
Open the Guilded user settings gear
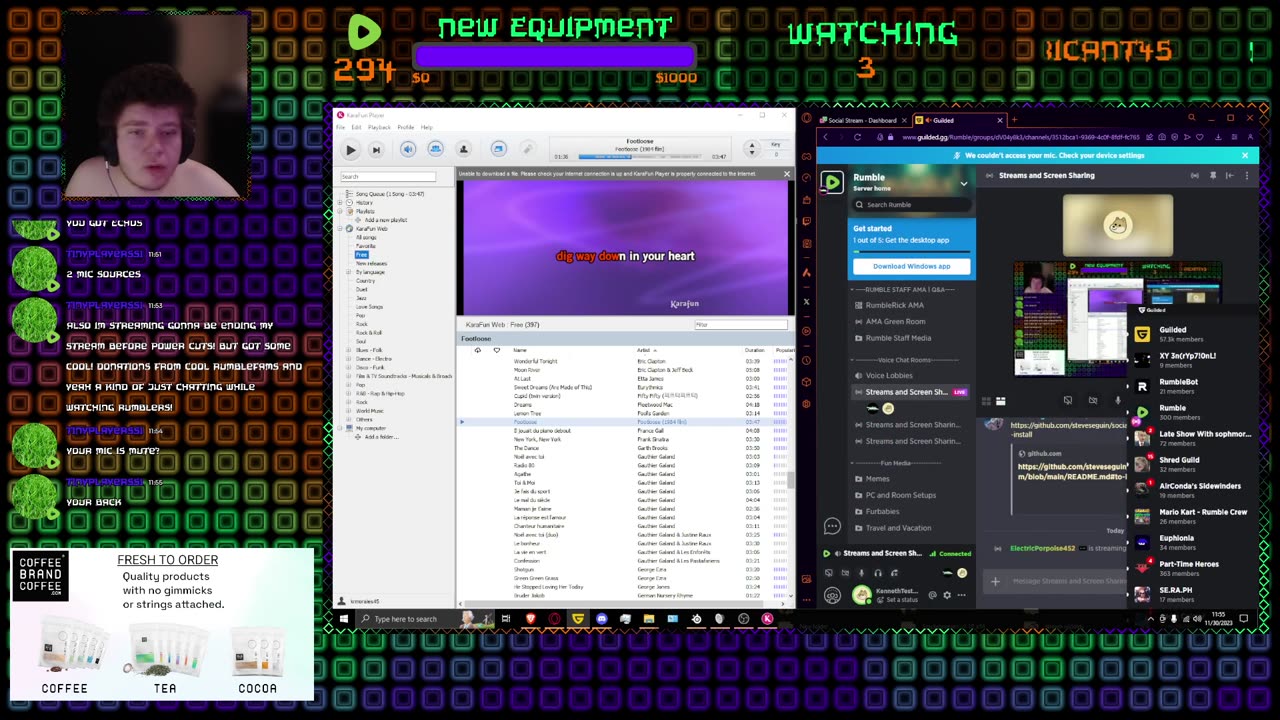point(947,595)
